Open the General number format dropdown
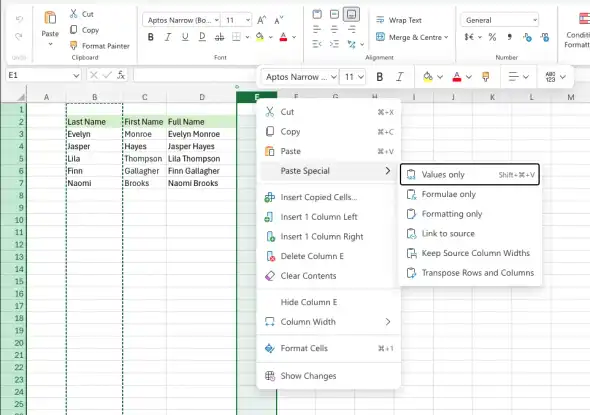The image size is (590, 415). [500, 20]
